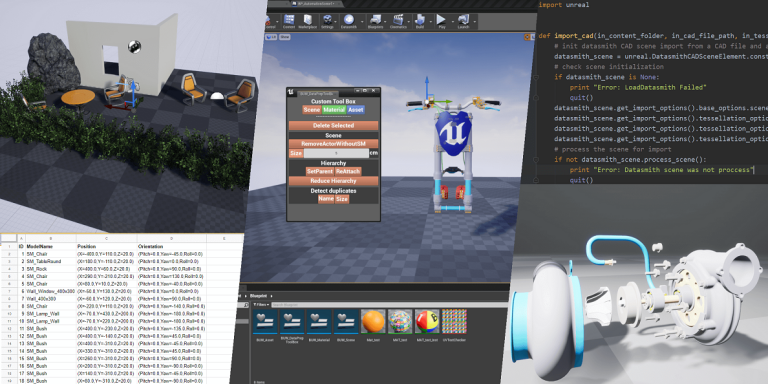Click the Blueprint breadcrumb in content browser path
The image size is (768, 384).
tap(259, 296)
